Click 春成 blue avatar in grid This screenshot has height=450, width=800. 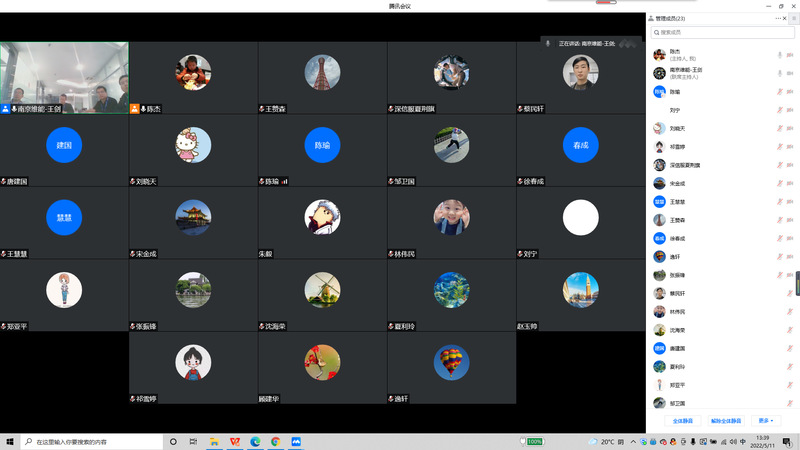coord(581,145)
